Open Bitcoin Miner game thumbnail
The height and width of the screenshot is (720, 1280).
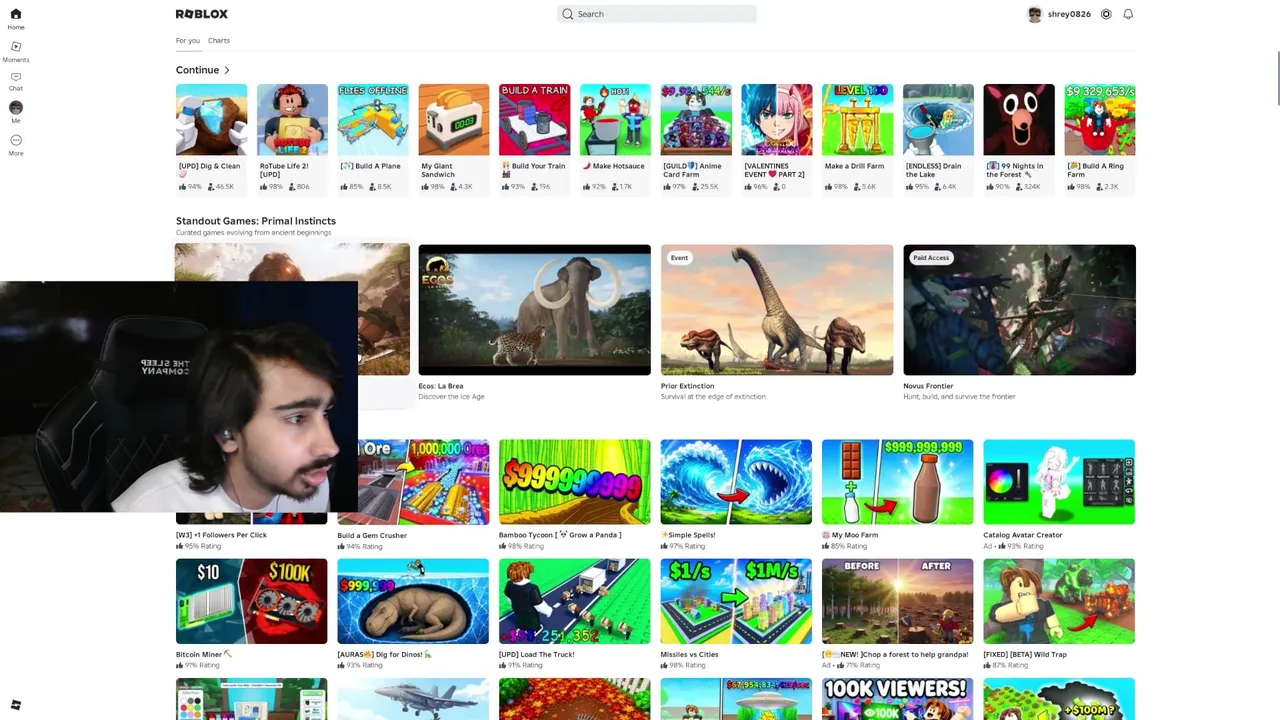pyautogui.click(x=251, y=601)
